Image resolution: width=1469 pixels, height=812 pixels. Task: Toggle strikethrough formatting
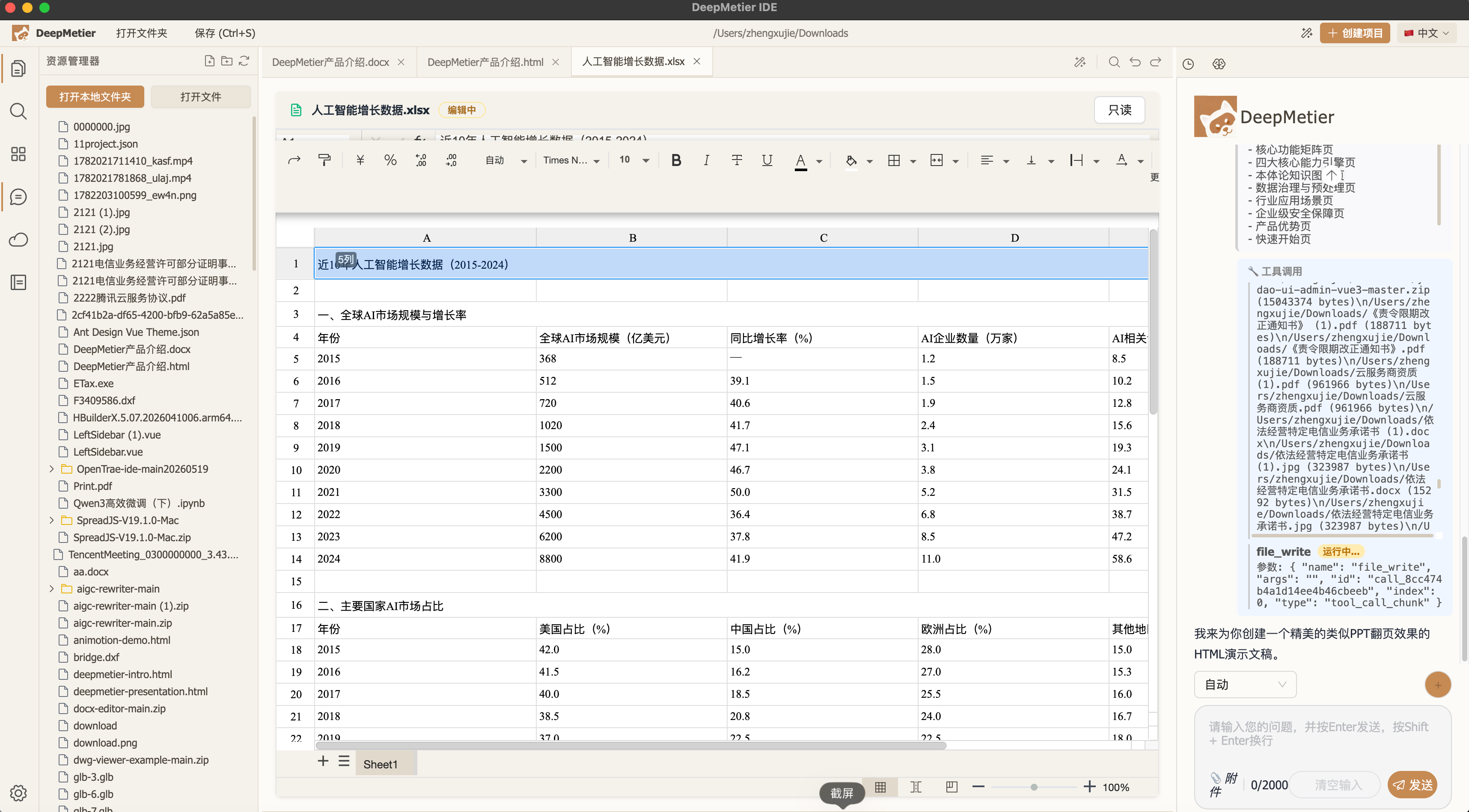tap(737, 160)
